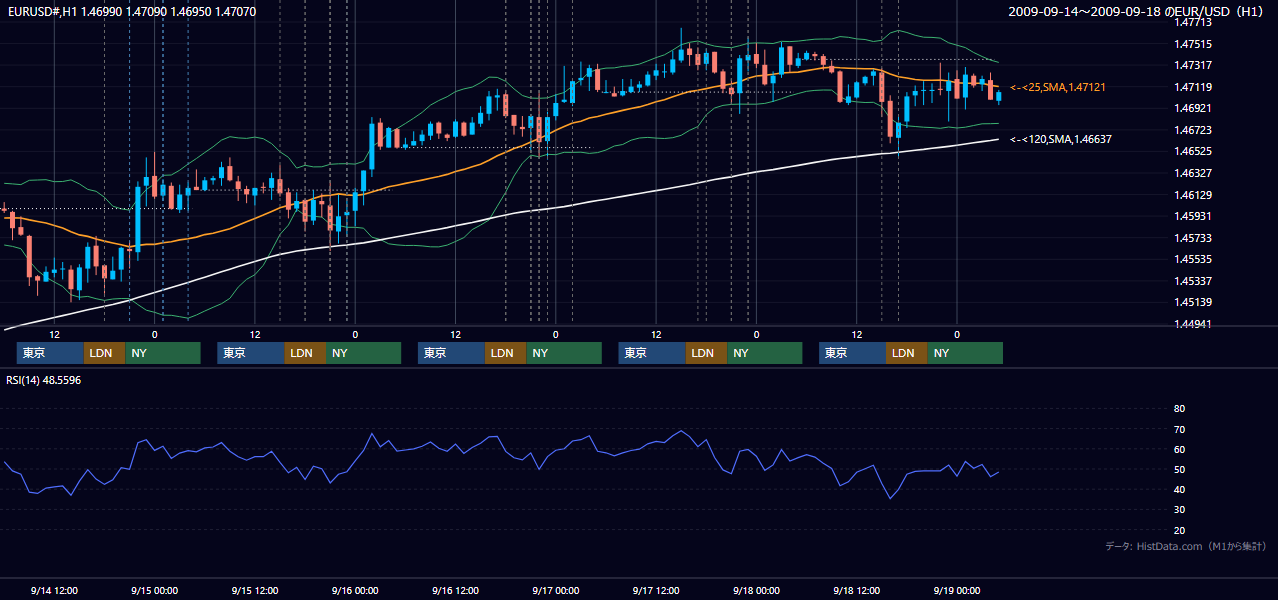Click price axis label 1.45535
Screen dimensions: 1278x600
point(1193,259)
